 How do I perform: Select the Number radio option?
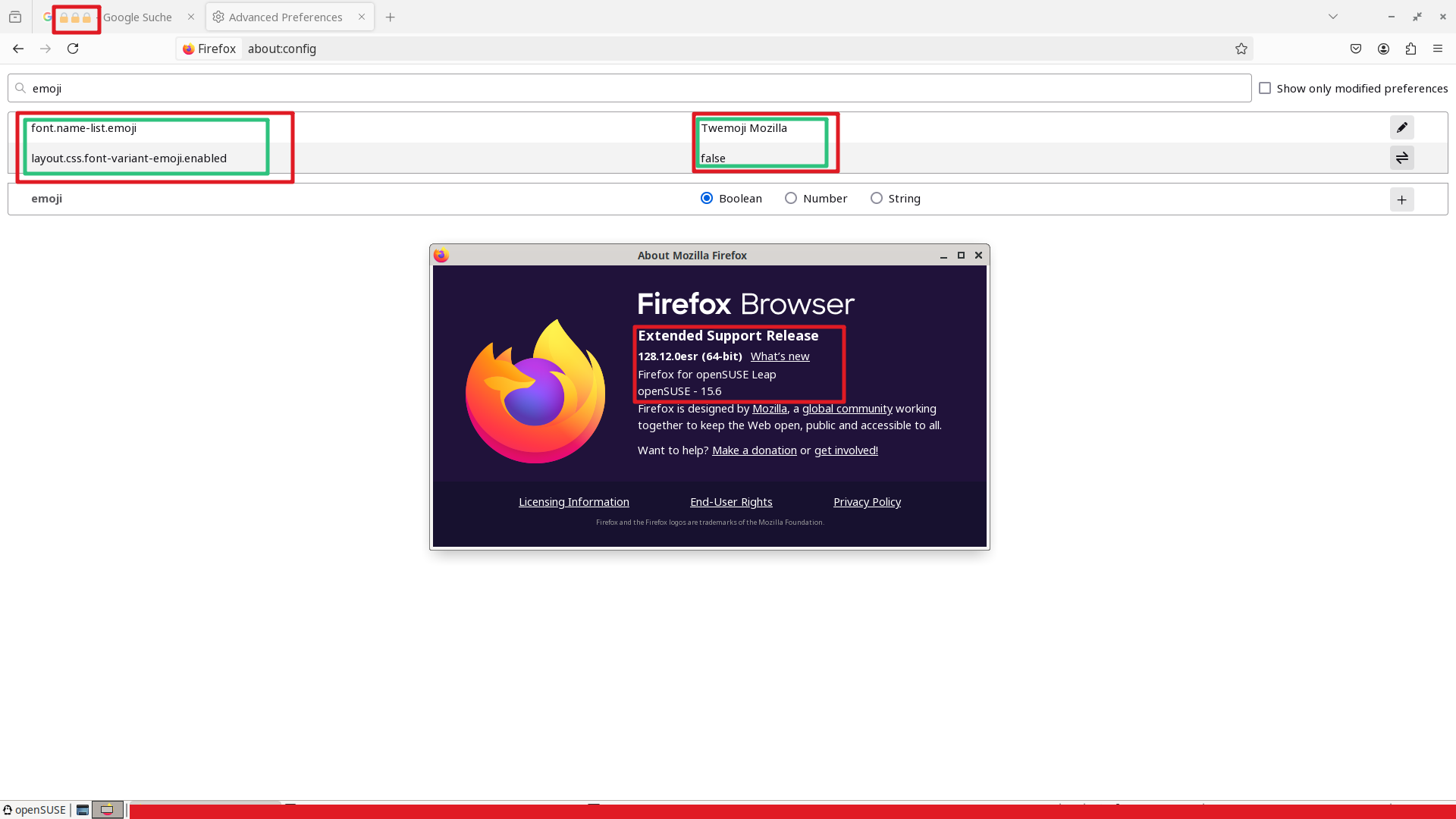791,198
